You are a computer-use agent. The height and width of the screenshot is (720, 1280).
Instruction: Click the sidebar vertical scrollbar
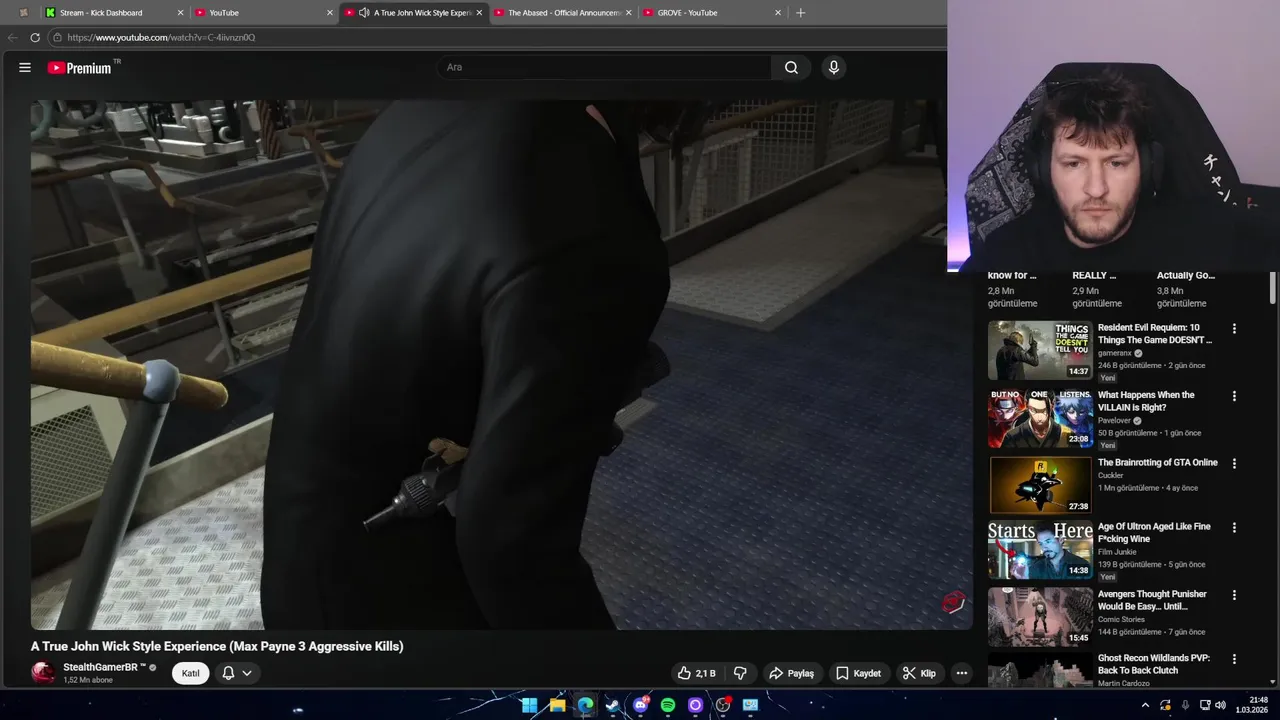click(1272, 287)
